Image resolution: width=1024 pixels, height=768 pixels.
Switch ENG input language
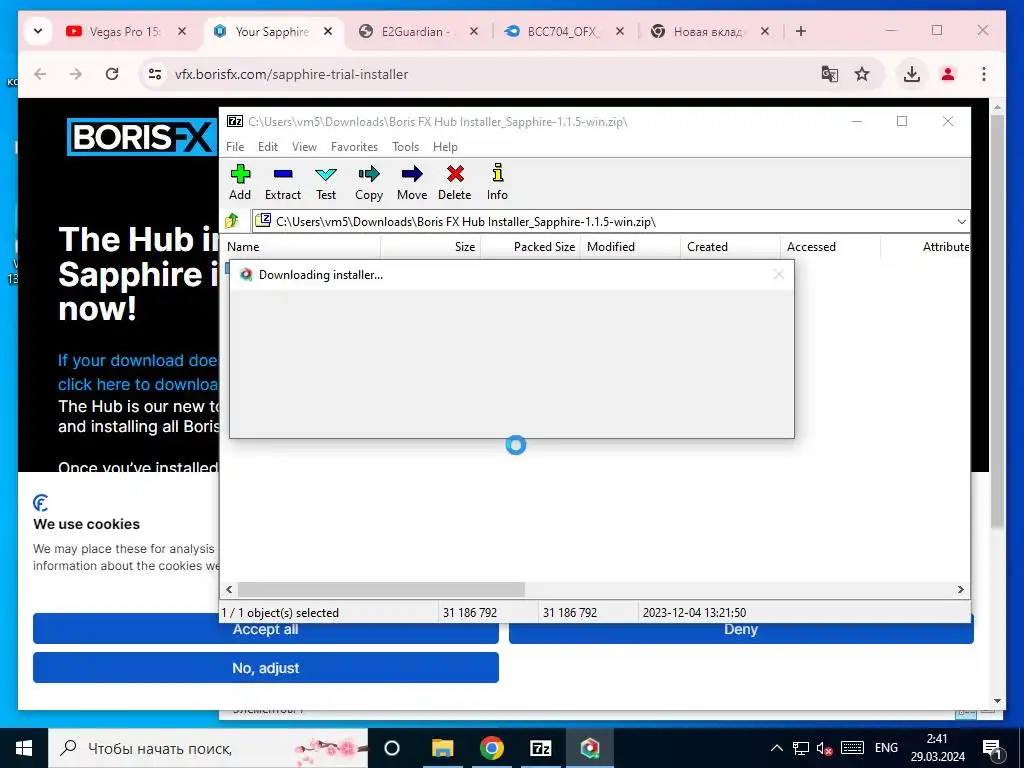[x=886, y=748]
